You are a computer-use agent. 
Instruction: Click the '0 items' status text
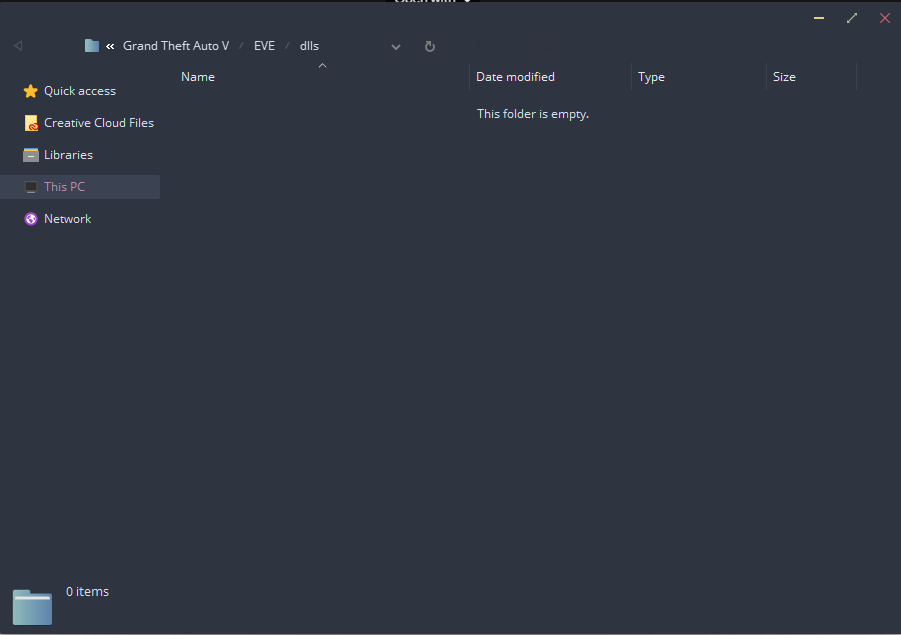click(87, 591)
